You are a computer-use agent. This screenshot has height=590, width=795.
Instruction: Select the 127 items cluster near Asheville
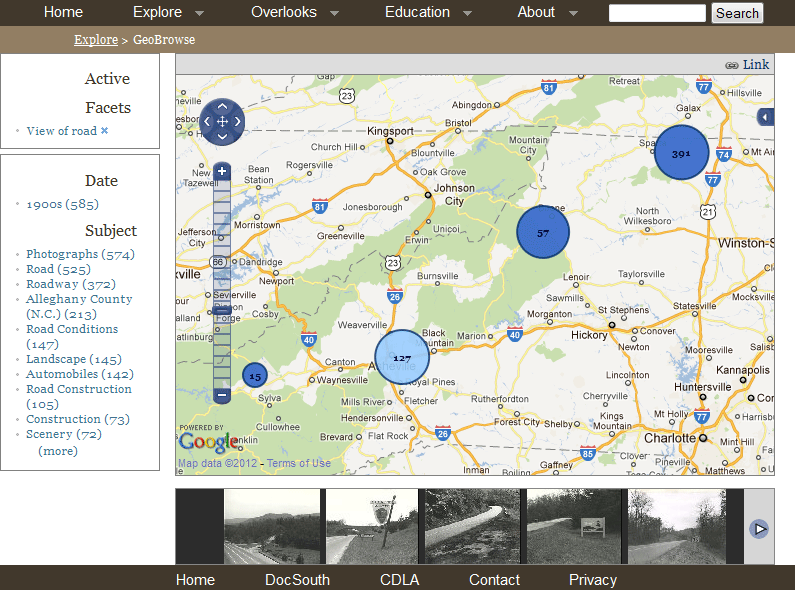[x=401, y=357]
